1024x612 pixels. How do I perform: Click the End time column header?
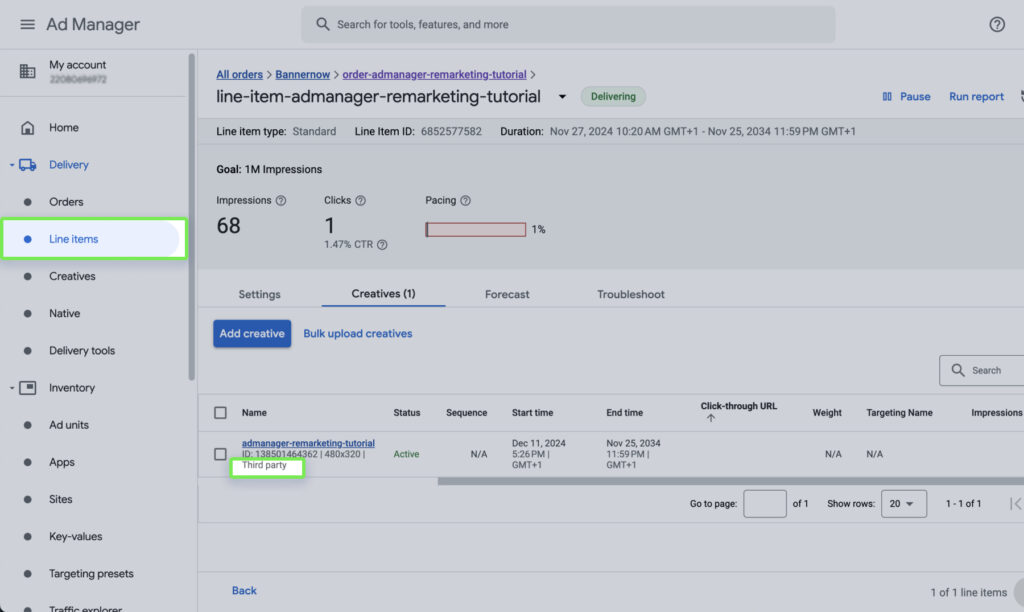pyautogui.click(x=624, y=413)
